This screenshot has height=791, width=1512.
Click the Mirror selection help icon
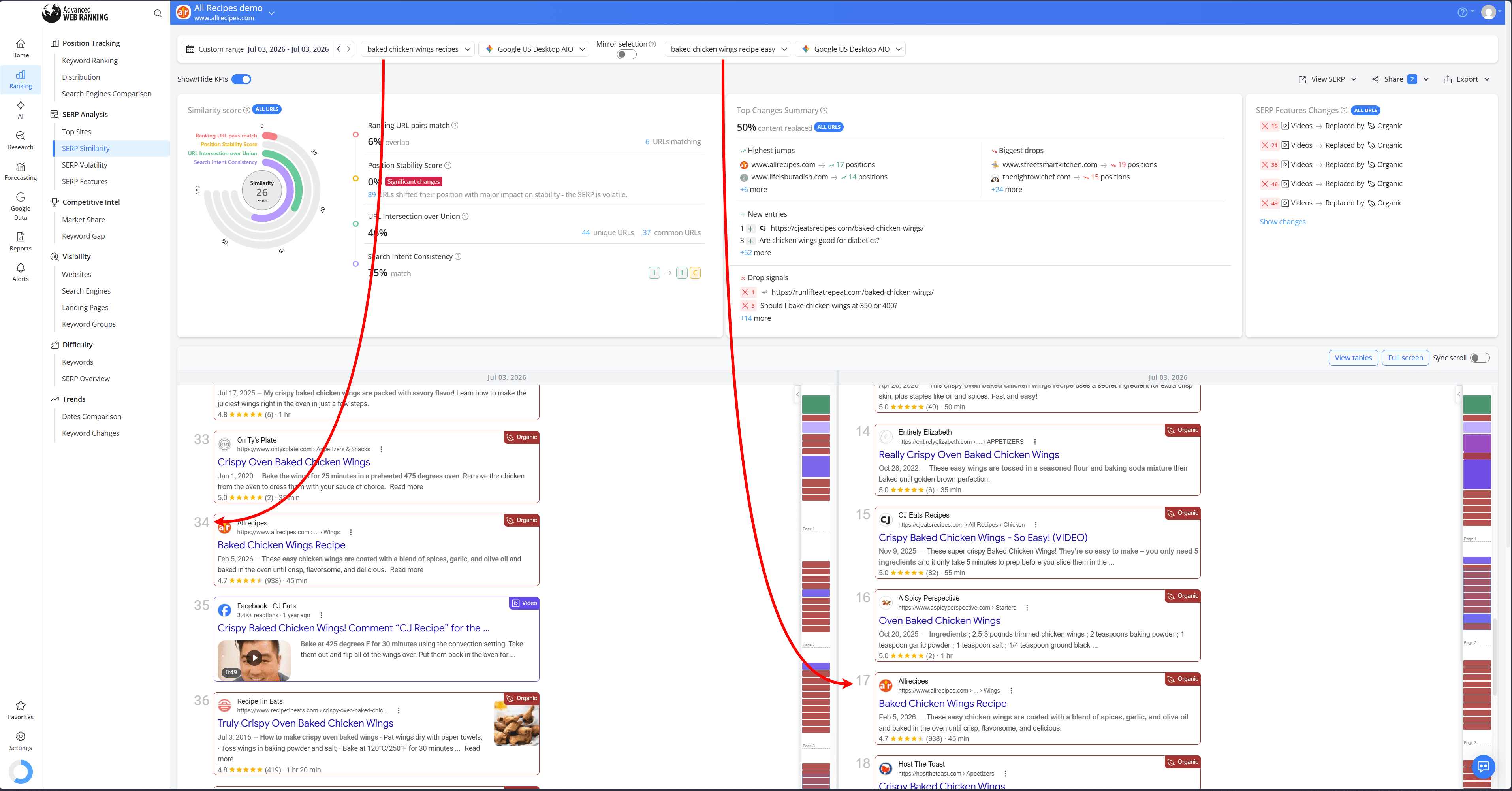652,44
